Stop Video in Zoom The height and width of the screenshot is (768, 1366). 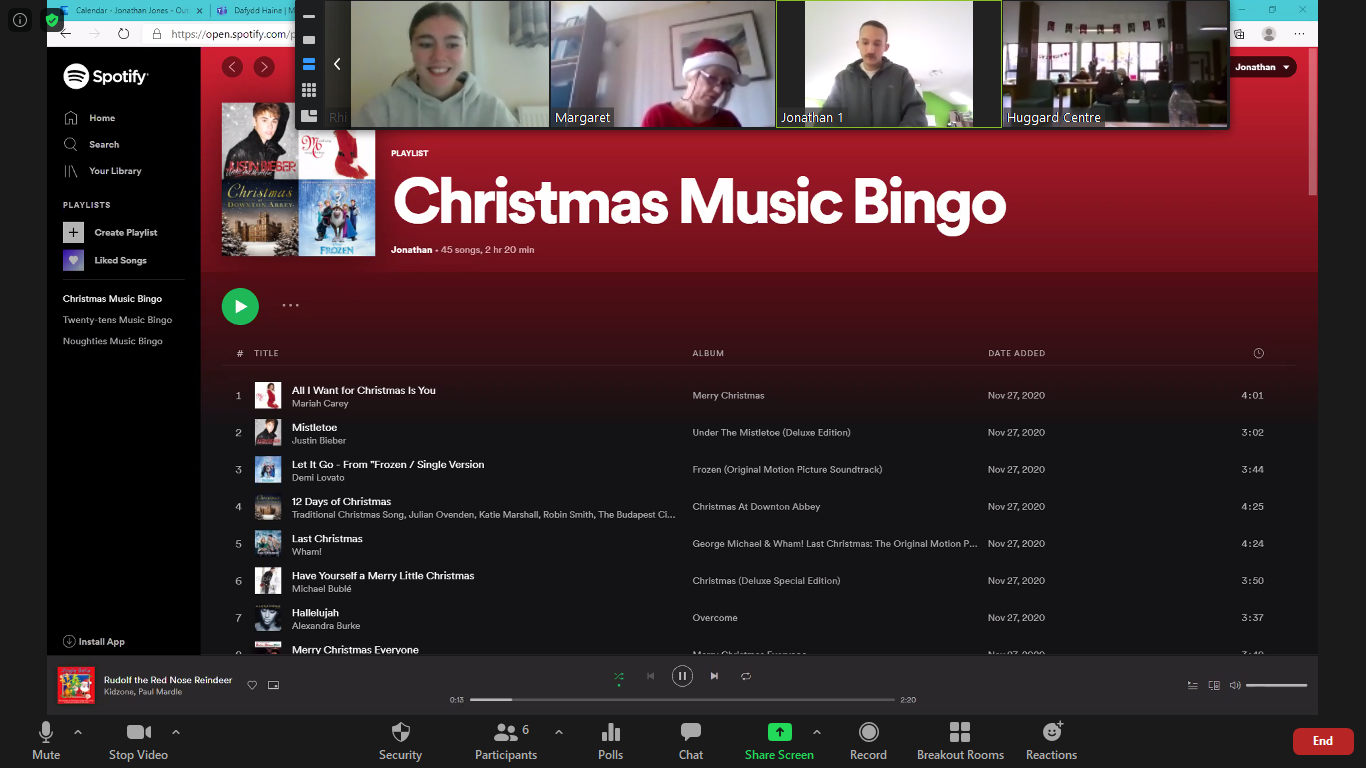(x=138, y=741)
